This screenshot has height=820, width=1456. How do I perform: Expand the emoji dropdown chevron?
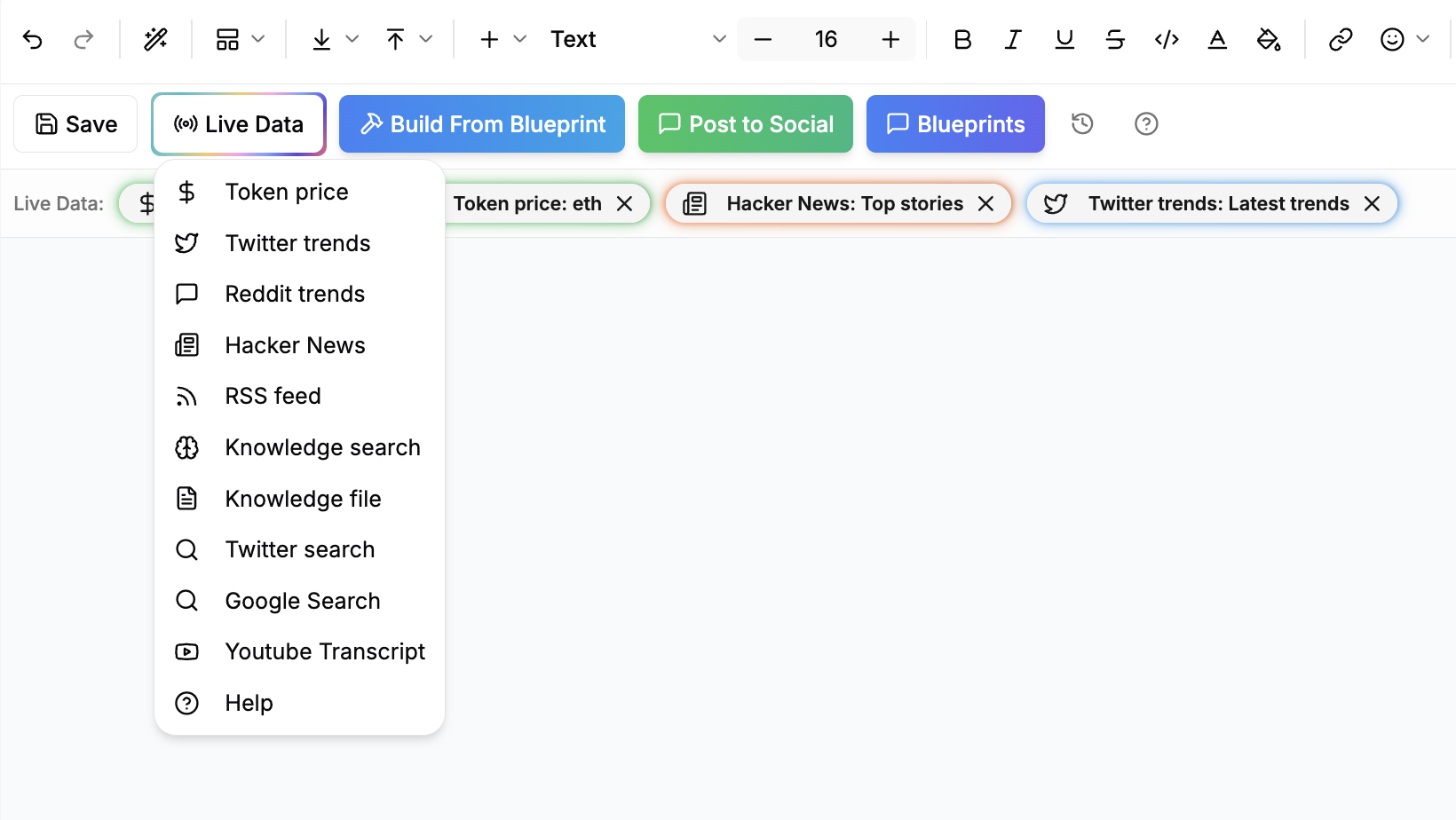pyautogui.click(x=1423, y=39)
